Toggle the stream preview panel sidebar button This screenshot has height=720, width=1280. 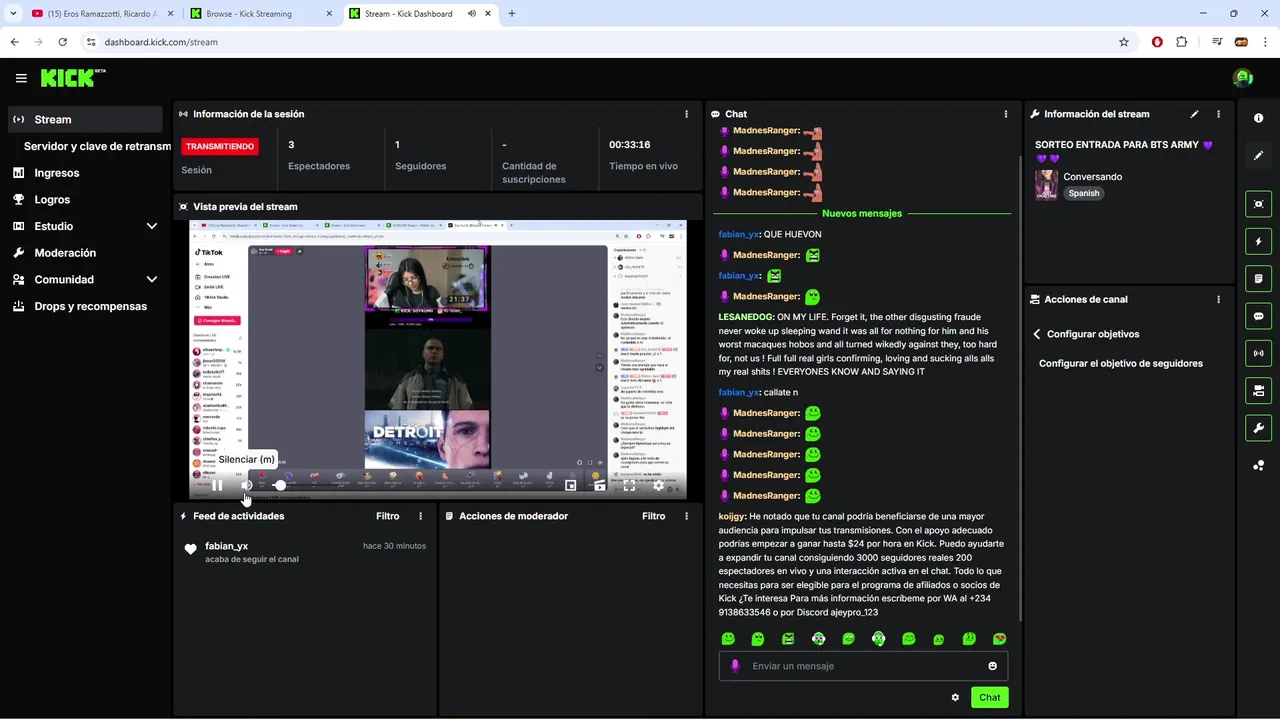(x=1258, y=204)
